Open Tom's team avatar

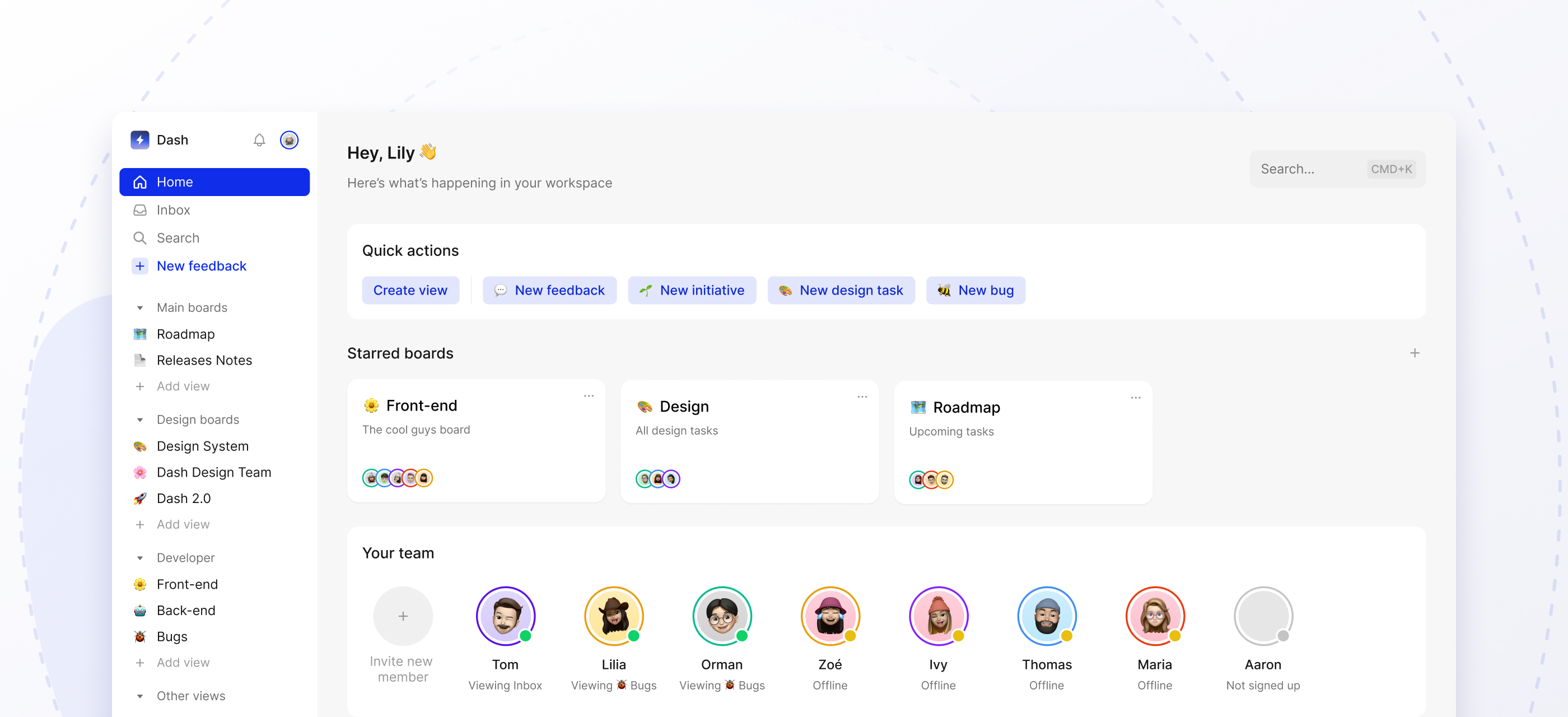(x=505, y=616)
